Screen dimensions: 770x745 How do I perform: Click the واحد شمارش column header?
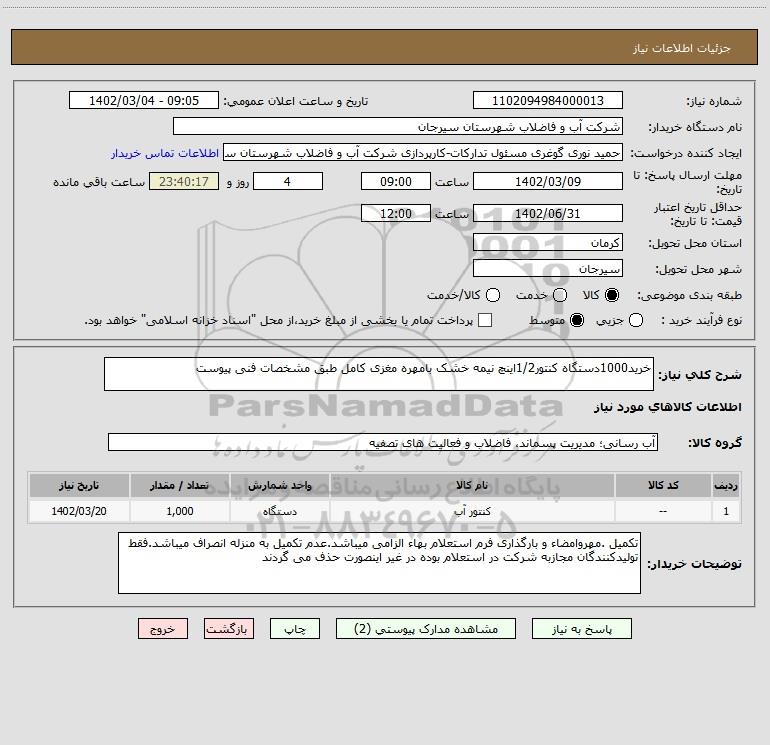pyautogui.click(x=279, y=485)
